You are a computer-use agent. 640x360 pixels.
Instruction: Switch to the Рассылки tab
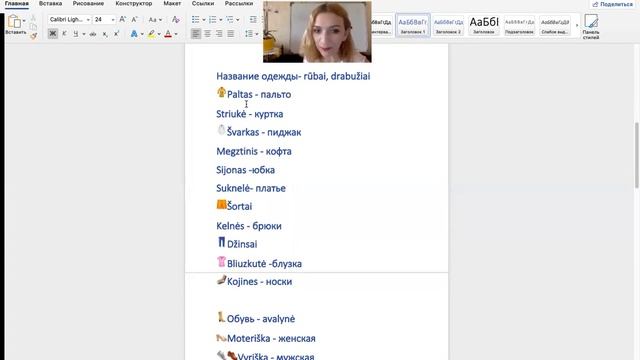pos(239,4)
